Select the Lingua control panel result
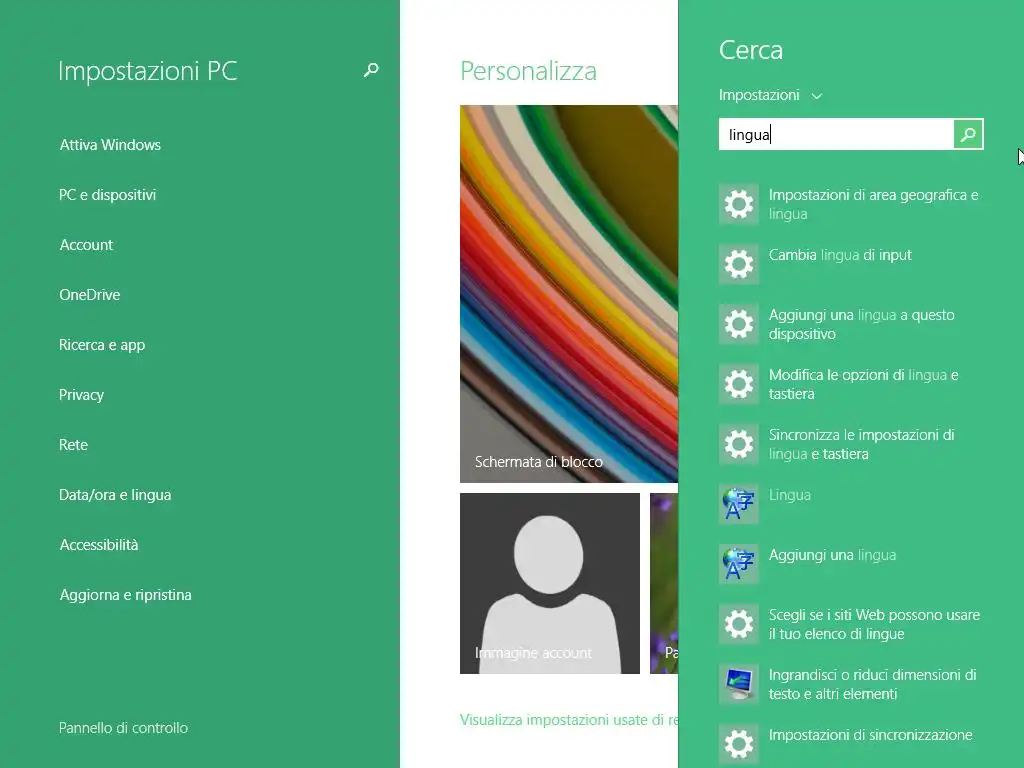The image size is (1024, 768). point(852,505)
